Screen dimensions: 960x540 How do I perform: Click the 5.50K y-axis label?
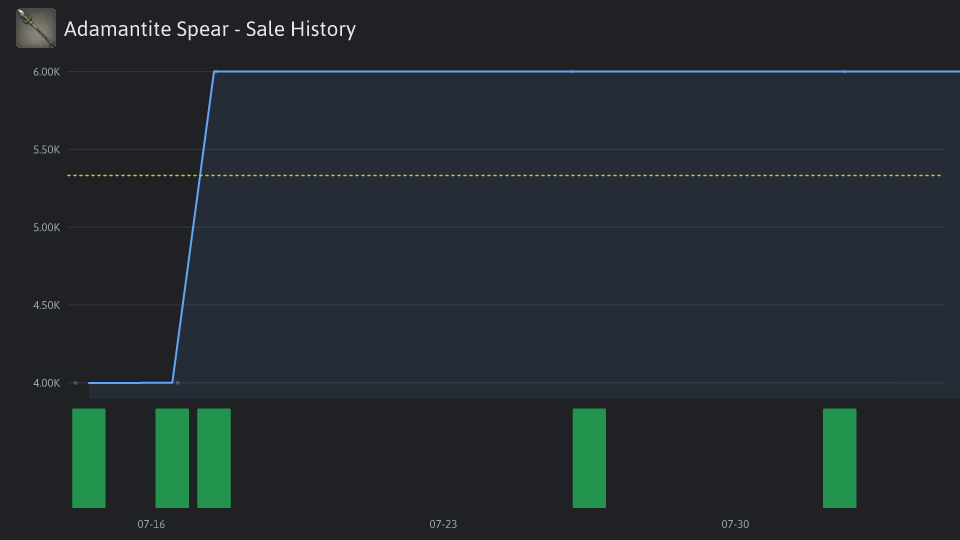coord(47,150)
